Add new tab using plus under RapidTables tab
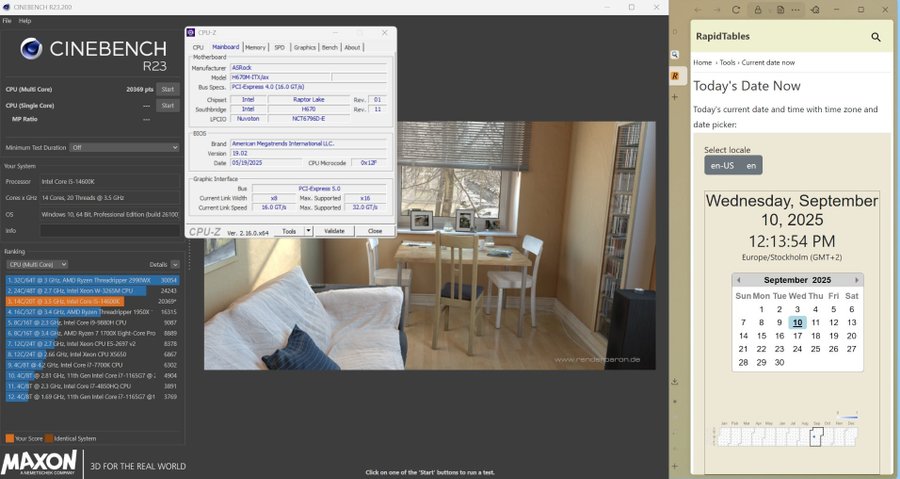Image resolution: width=900 pixels, height=479 pixels. [675, 97]
